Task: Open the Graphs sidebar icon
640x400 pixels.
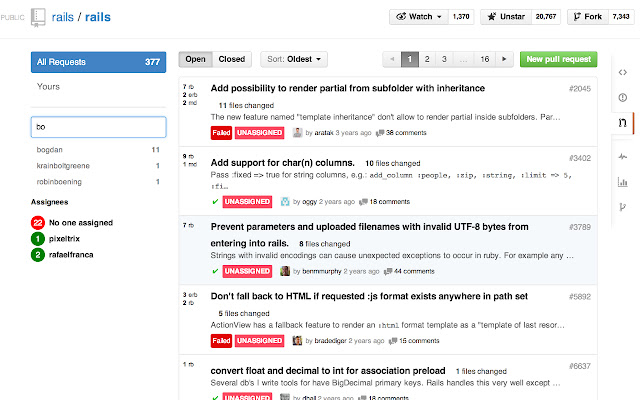Action: tap(622, 182)
